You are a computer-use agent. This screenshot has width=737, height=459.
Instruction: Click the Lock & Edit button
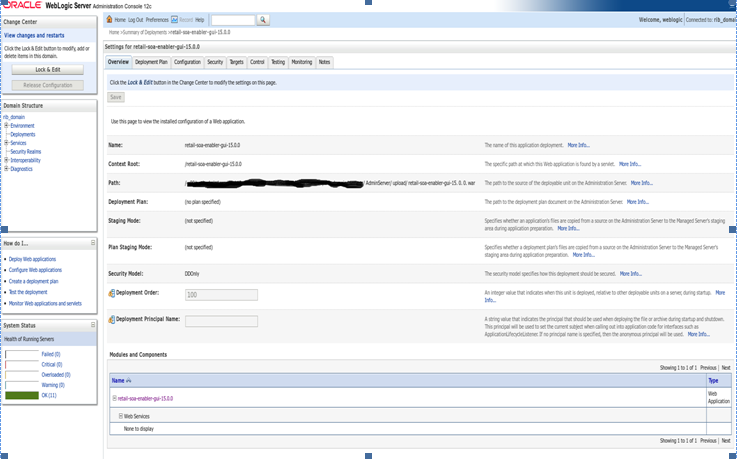tap(48, 70)
